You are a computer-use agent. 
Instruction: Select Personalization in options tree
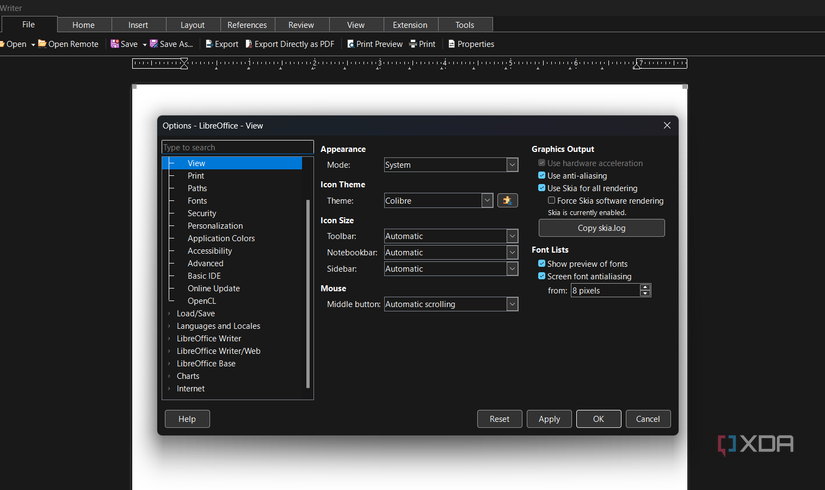pos(215,226)
